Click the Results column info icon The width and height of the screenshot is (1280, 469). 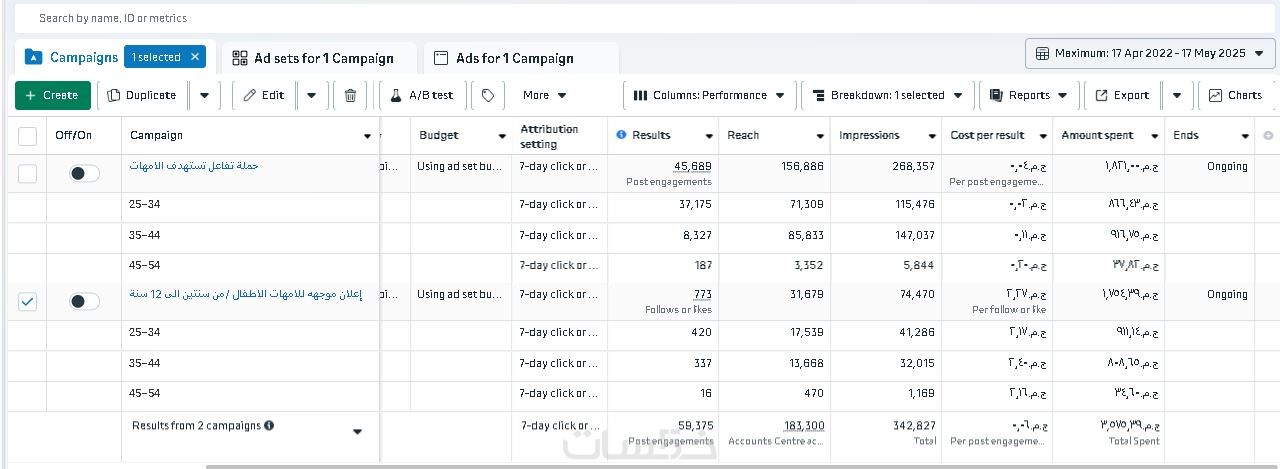621,135
